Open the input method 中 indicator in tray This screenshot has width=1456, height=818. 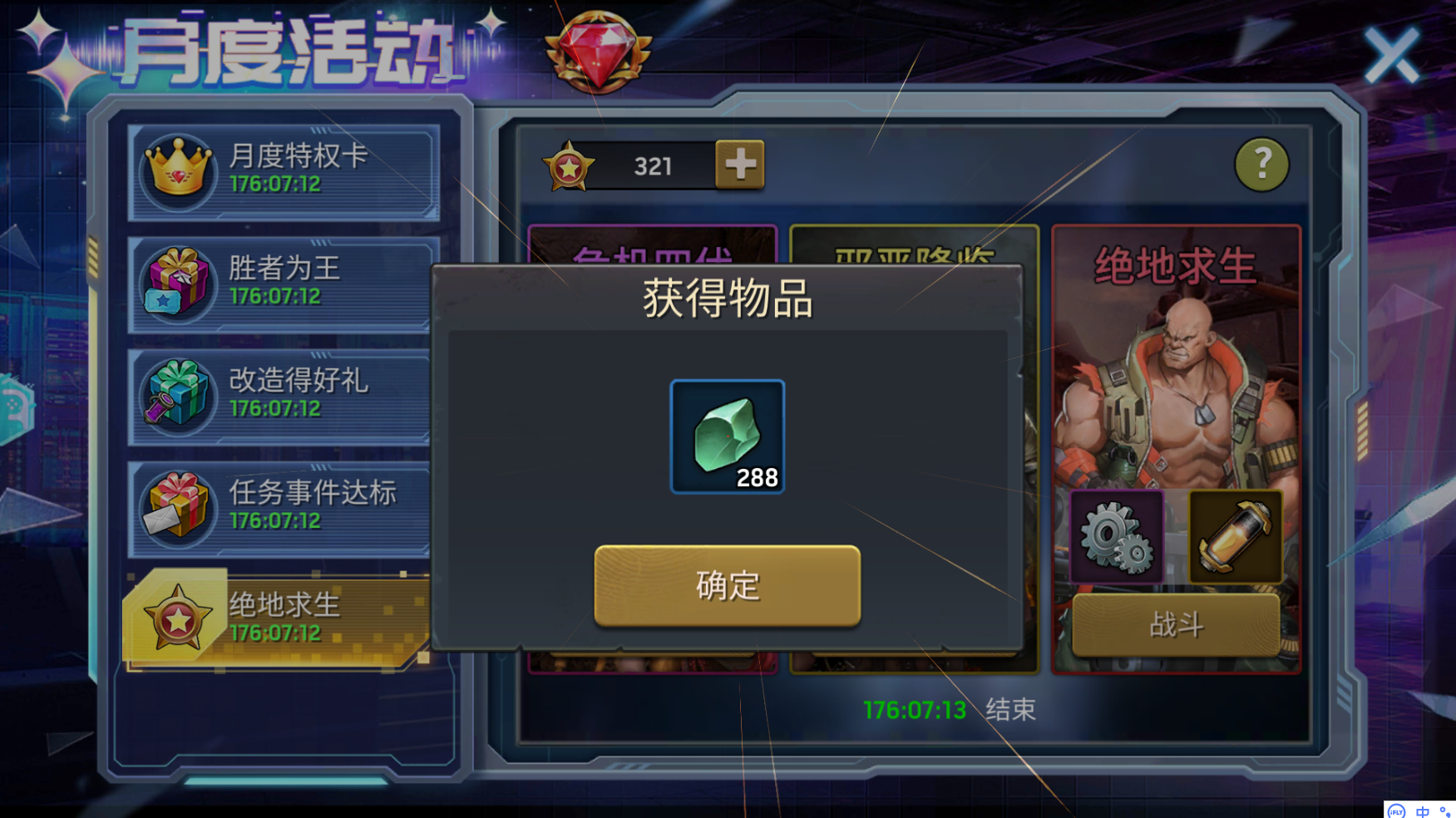[x=1423, y=811]
